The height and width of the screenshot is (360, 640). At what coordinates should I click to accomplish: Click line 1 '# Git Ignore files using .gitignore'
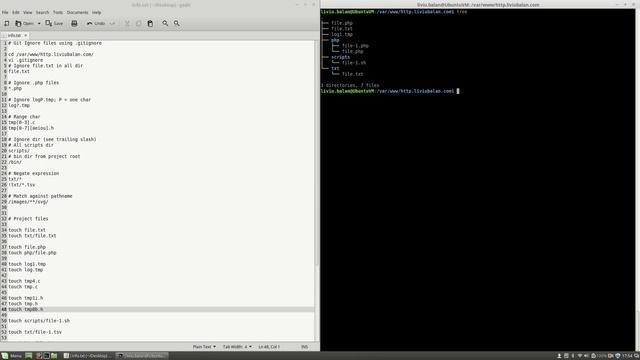point(55,43)
